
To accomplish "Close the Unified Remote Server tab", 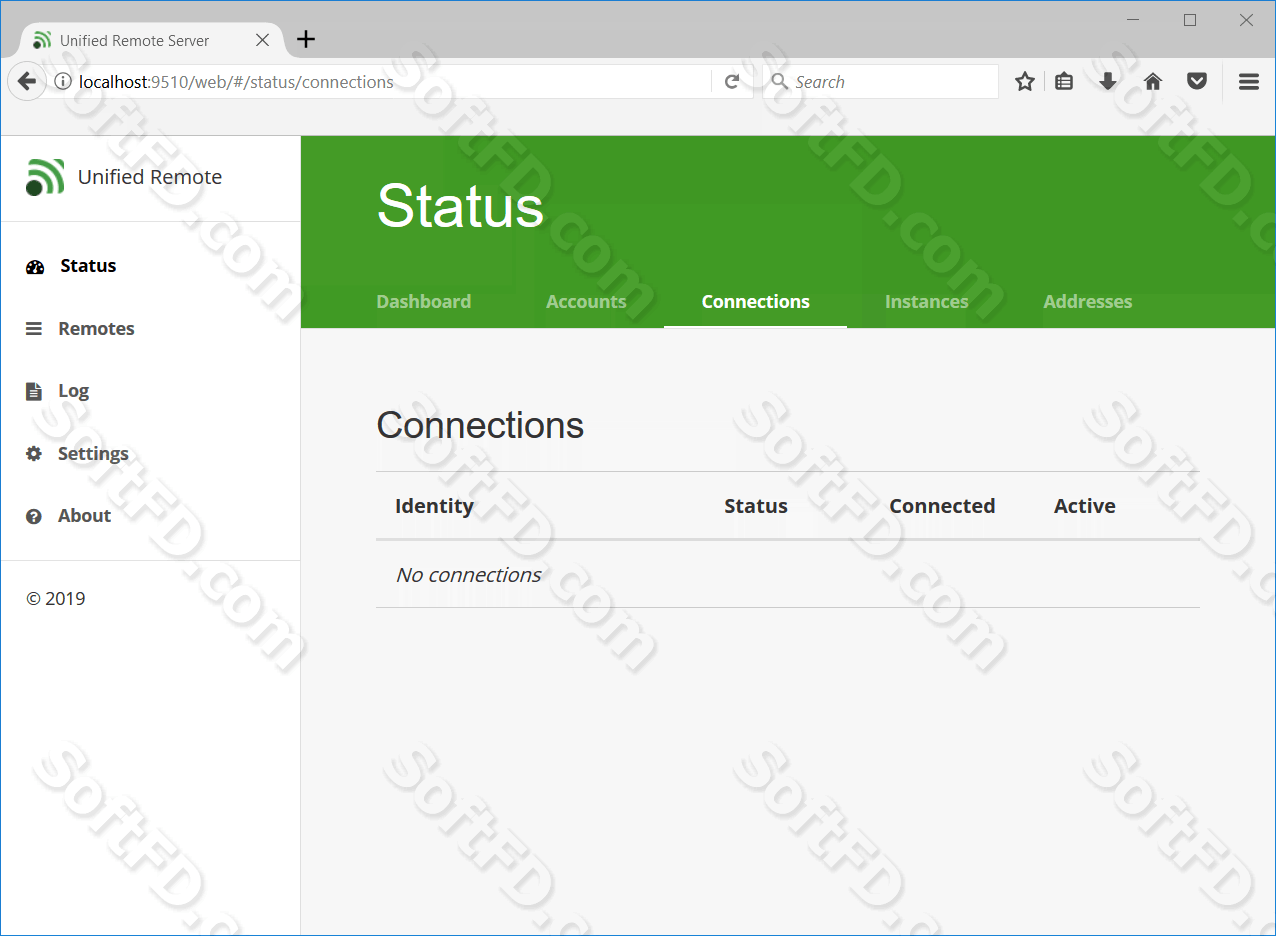I will pyautogui.click(x=262, y=40).
